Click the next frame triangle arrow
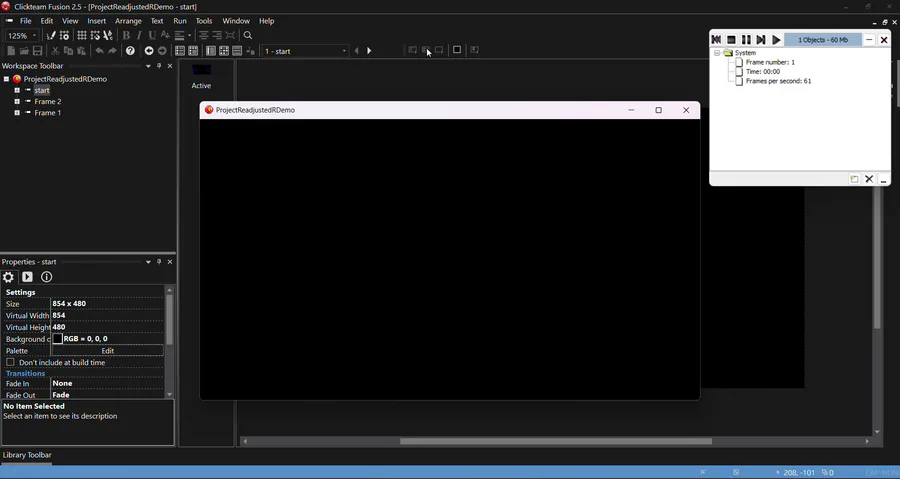This screenshot has height=479, width=900. [369, 51]
